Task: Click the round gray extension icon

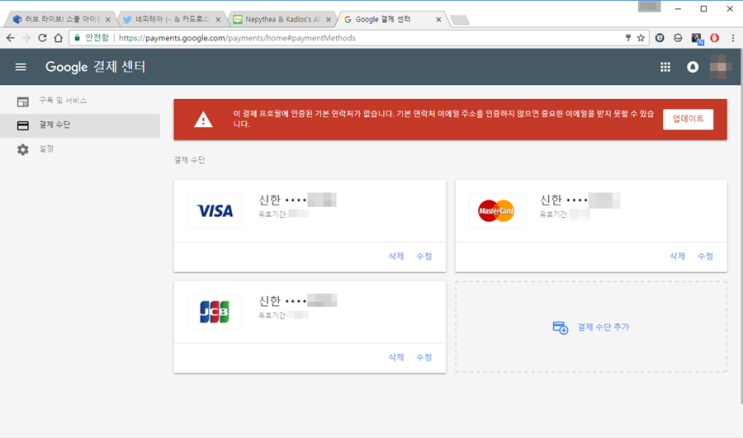Action: tap(678, 38)
